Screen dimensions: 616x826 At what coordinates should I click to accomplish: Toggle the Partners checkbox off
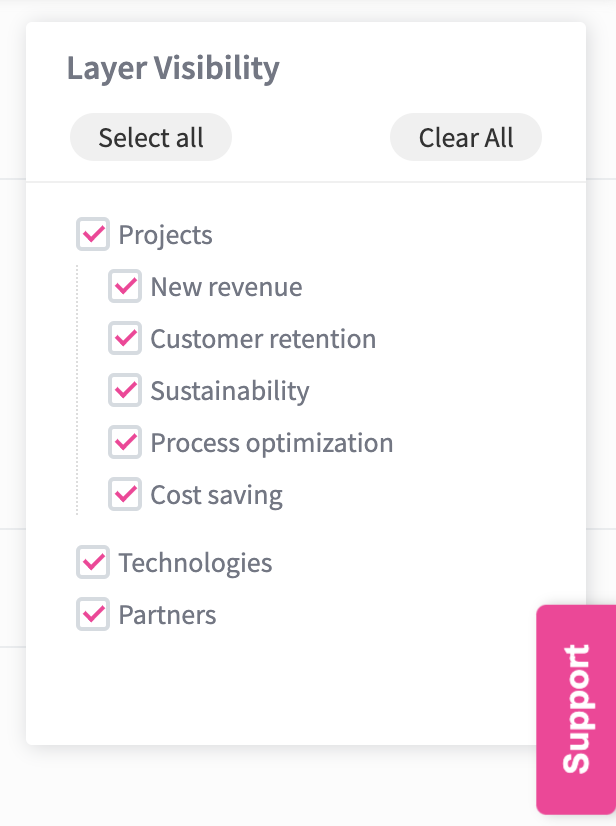pos(93,615)
